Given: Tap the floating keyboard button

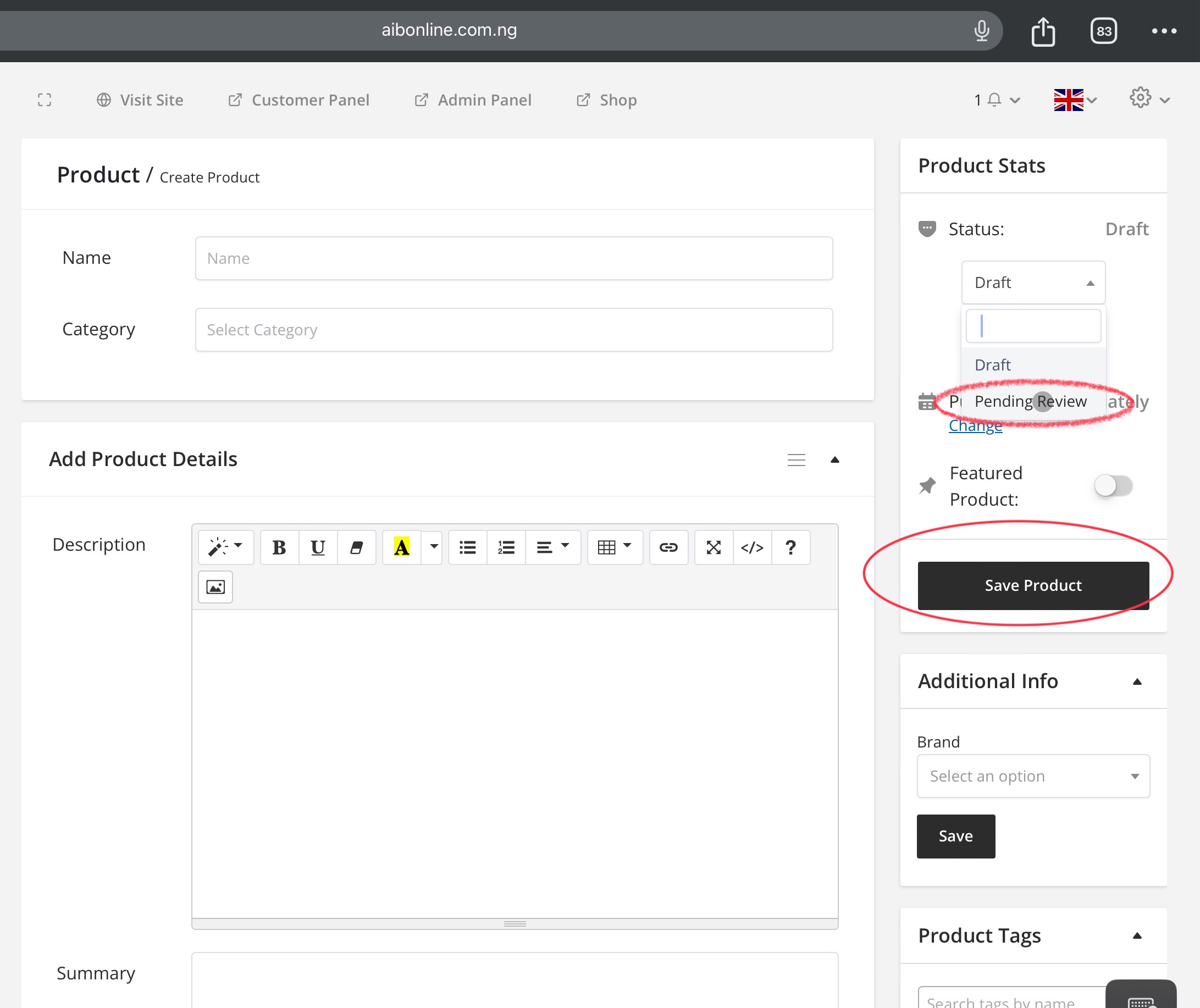Looking at the screenshot, I should (x=1141, y=995).
